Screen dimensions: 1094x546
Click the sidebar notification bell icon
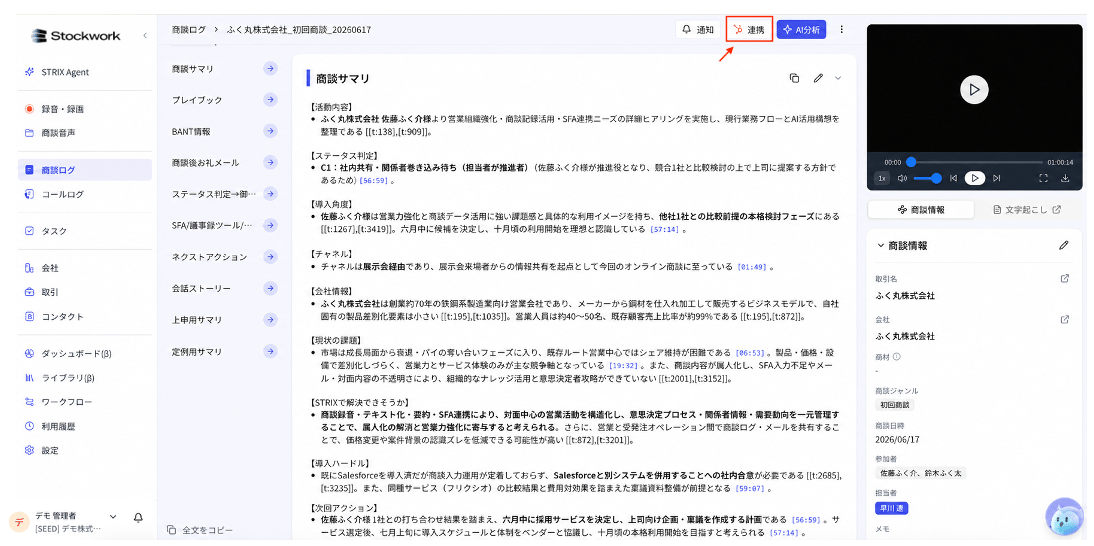[x=138, y=517]
